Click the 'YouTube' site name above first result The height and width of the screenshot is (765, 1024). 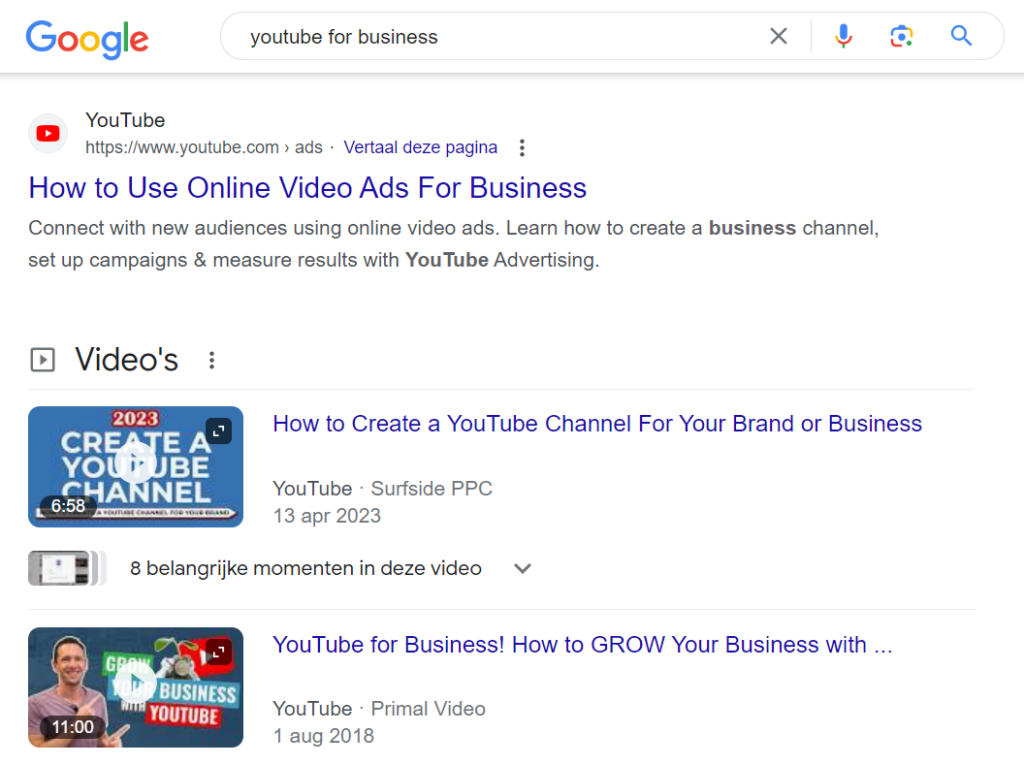coord(125,120)
